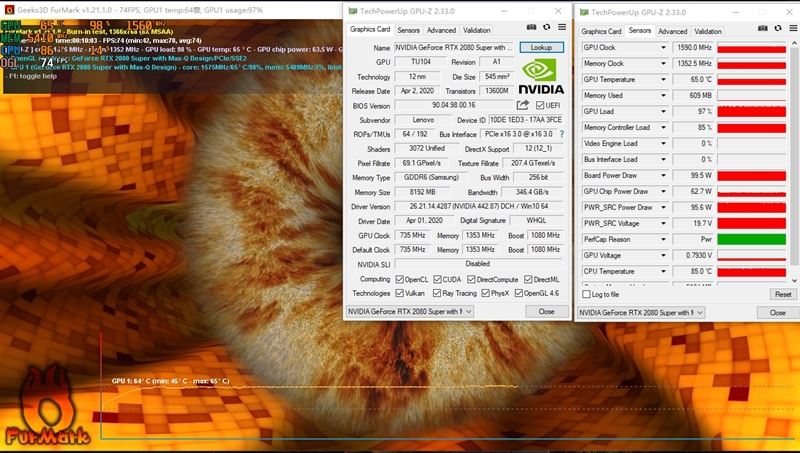Click the Device ID field

pyautogui.click(x=526, y=120)
